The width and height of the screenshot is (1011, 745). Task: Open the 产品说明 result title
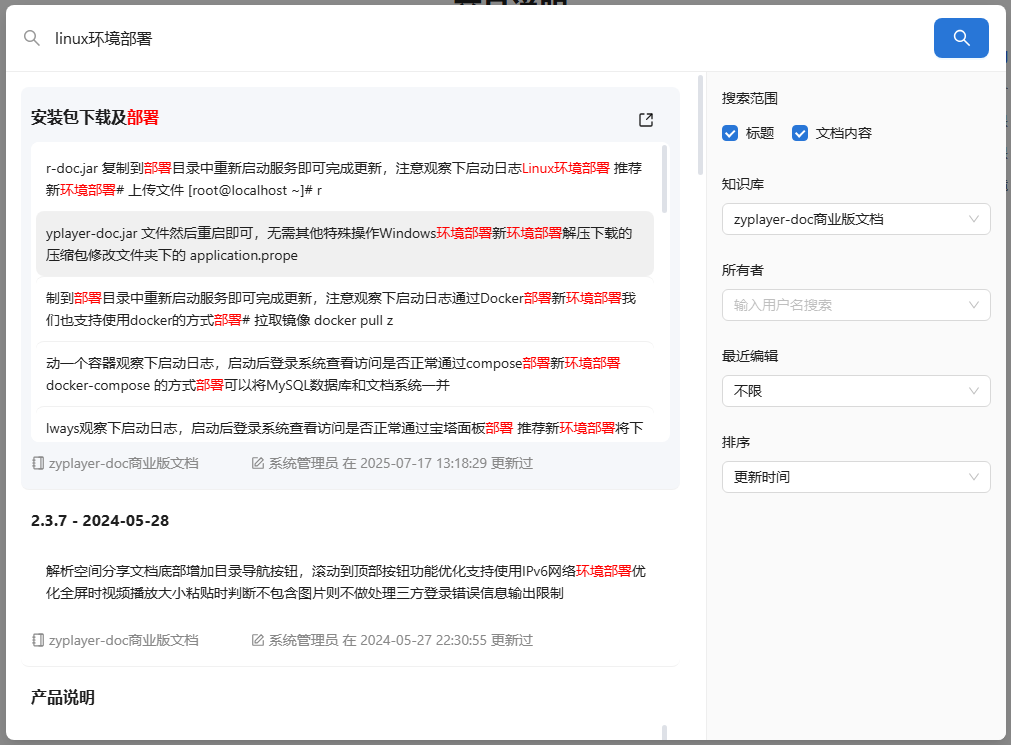pos(63,697)
